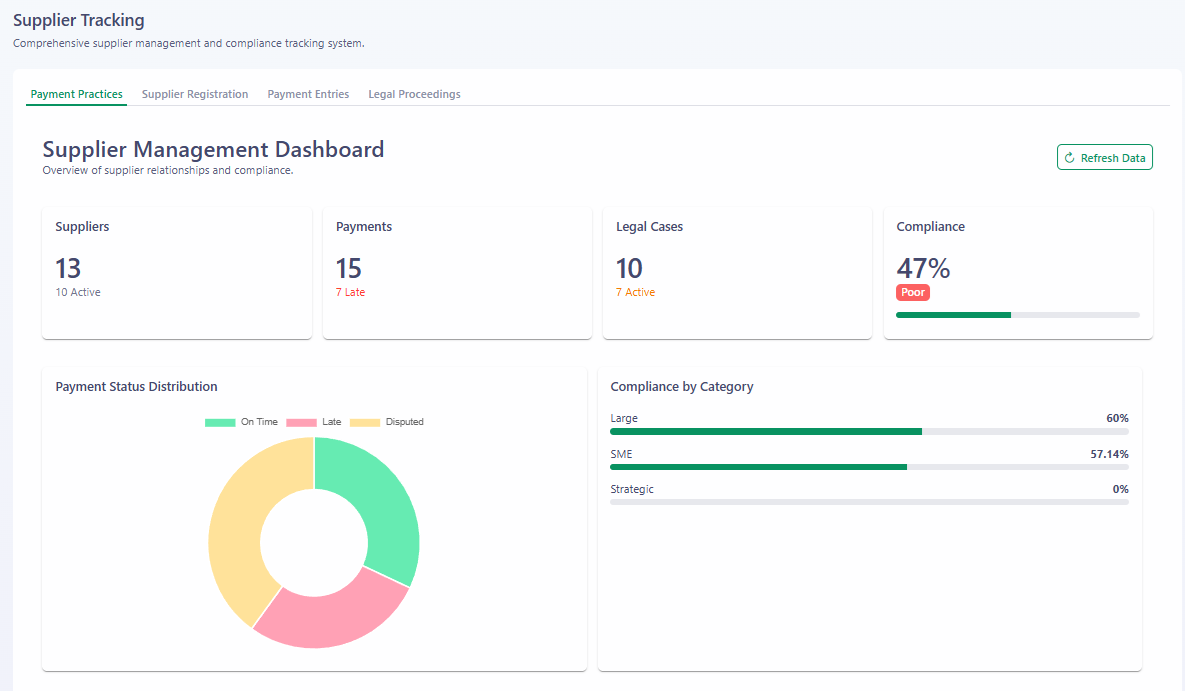Screen dimensions: 1185x691
Task: Click the 57.14% SME value
Action: tap(1109, 454)
